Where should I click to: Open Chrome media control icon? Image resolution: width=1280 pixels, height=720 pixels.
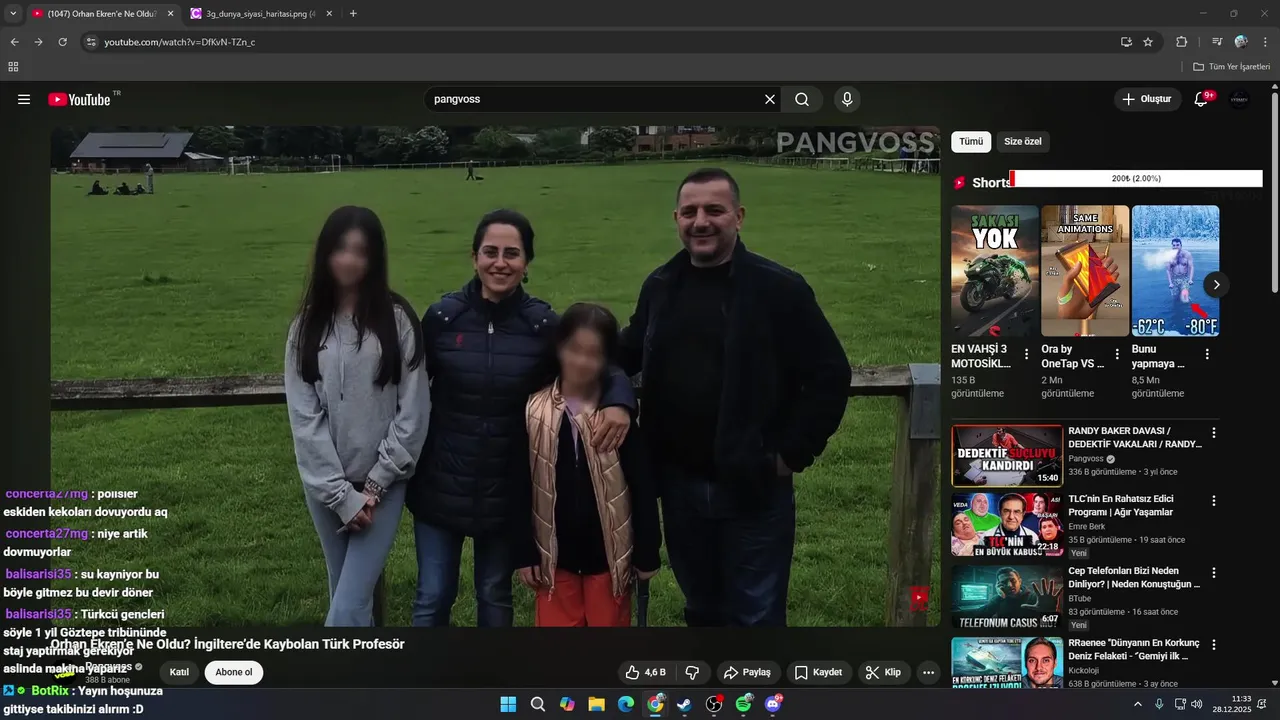tap(1217, 42)
